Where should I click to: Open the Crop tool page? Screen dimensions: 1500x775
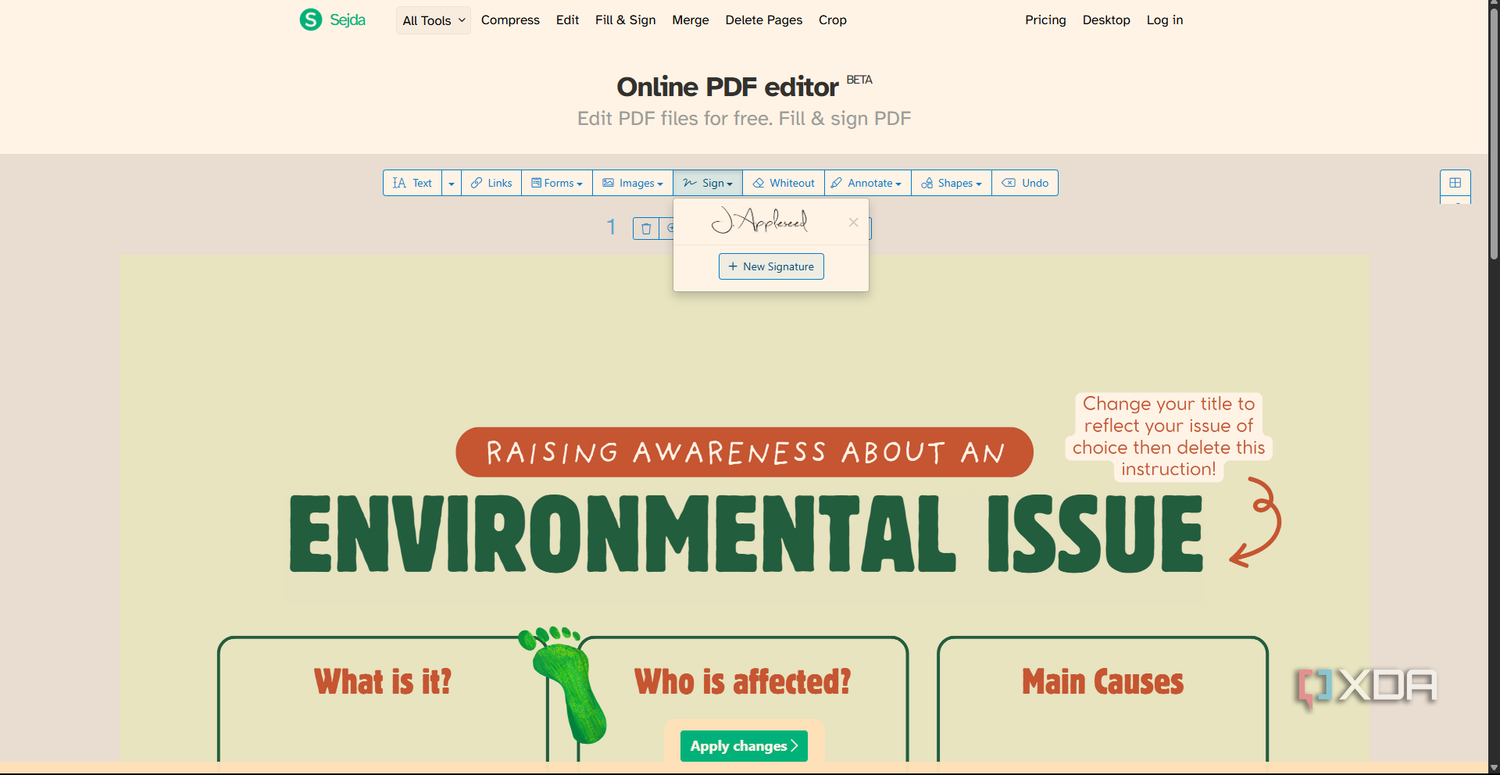pos(832,20)
